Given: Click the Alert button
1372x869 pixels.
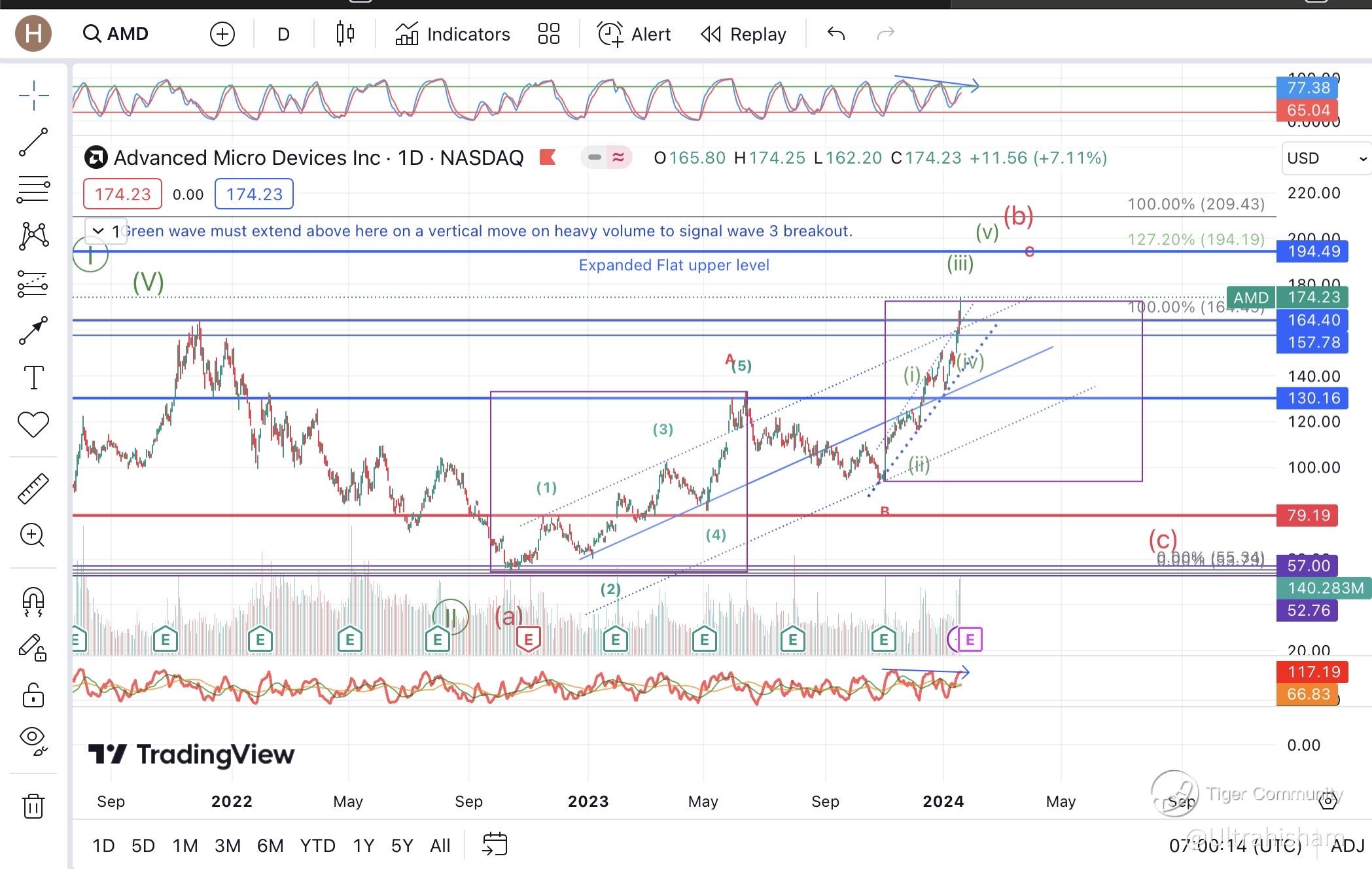Looking at the screenshot, I should pos(634,34).
